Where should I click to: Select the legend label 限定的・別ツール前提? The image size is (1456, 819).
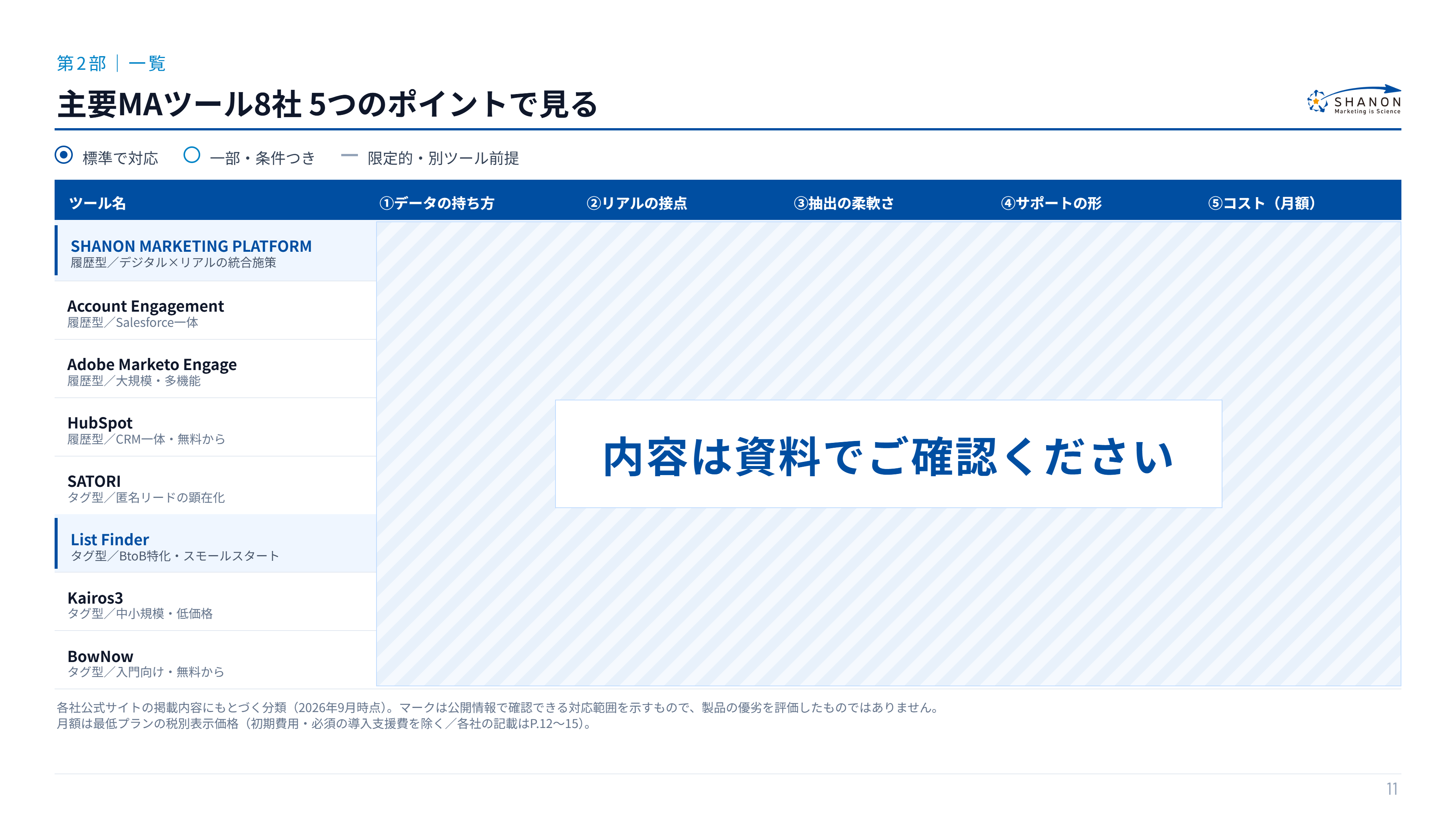tap(443, 158)
